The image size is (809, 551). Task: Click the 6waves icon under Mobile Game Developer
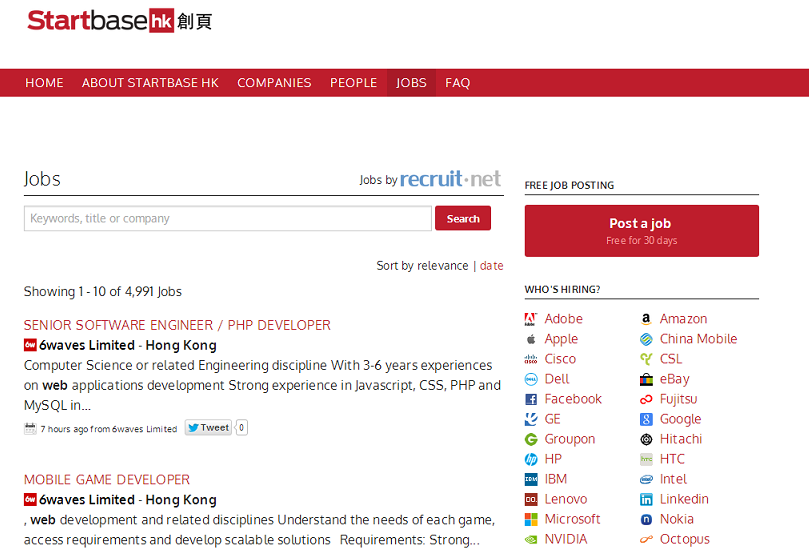(x=30, y=499)
